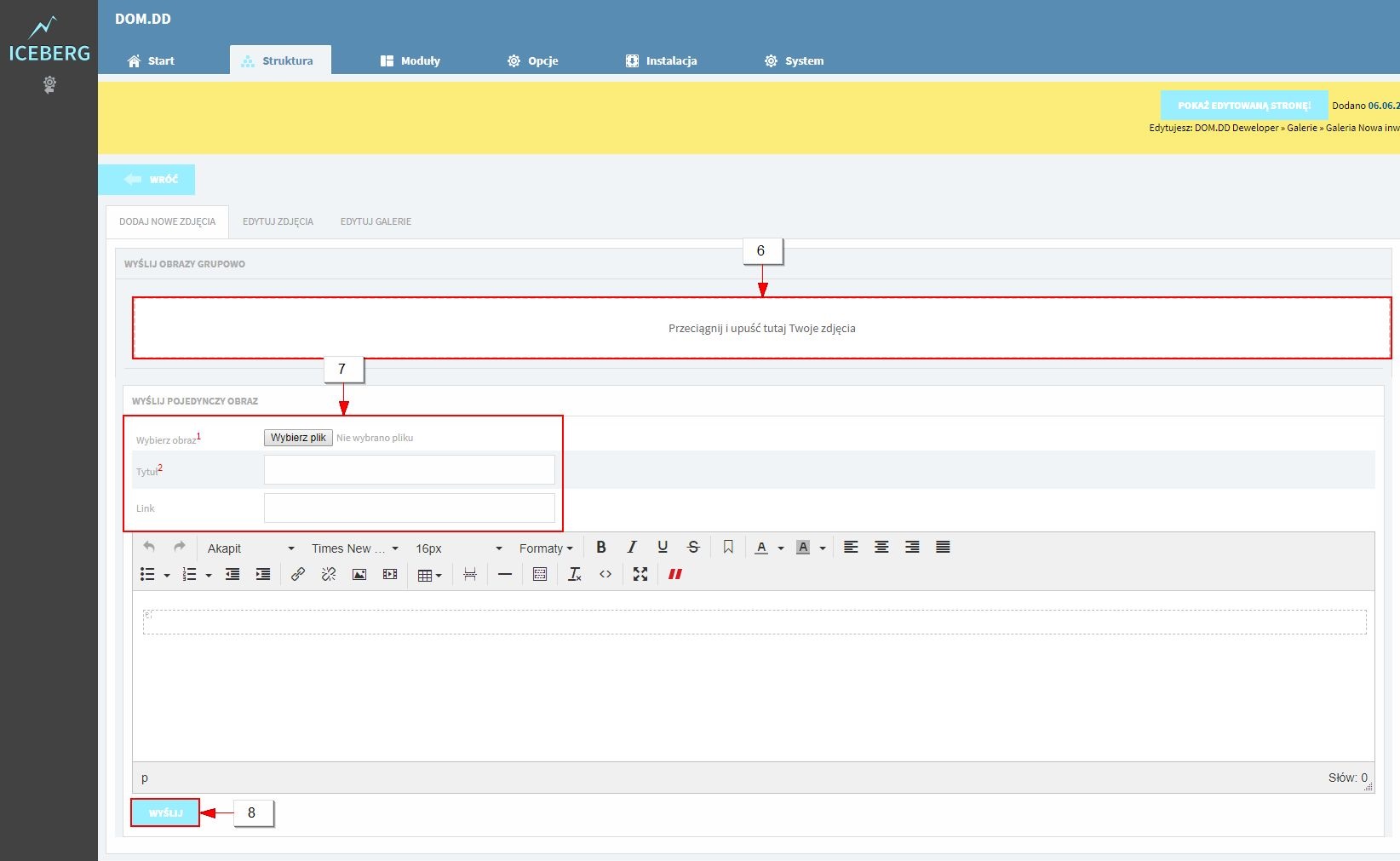
Task: Toggle strikethrough formatting
Action: tap(693, 548)
